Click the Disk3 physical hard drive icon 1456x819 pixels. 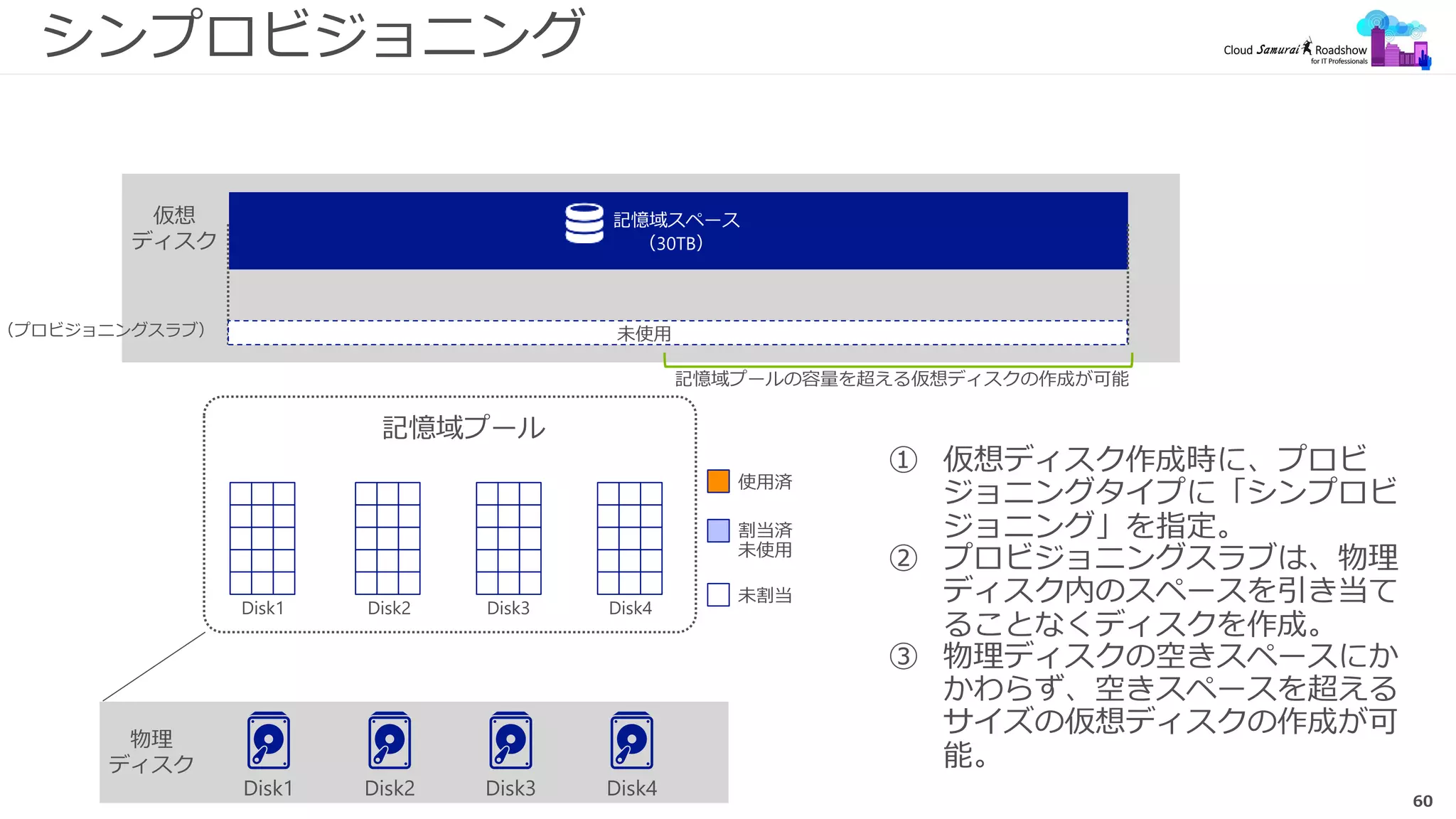pyautogui.click(x=510, y=740)
